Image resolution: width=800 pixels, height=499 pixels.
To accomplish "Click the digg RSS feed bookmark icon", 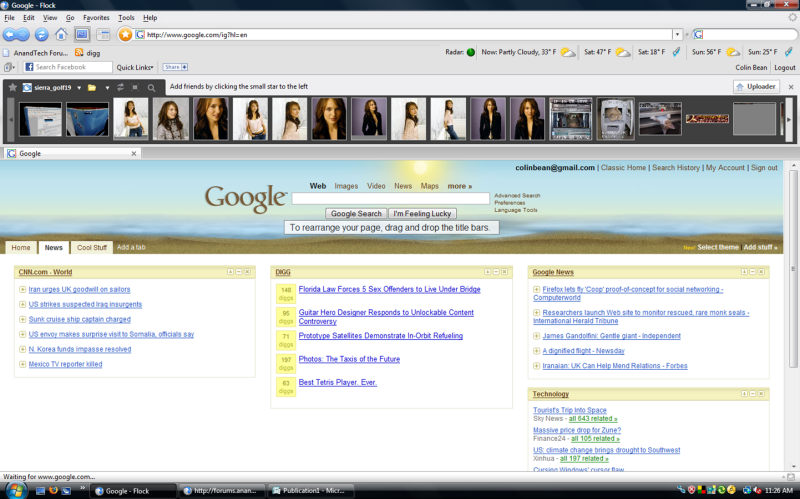I will tap(79, 53).
